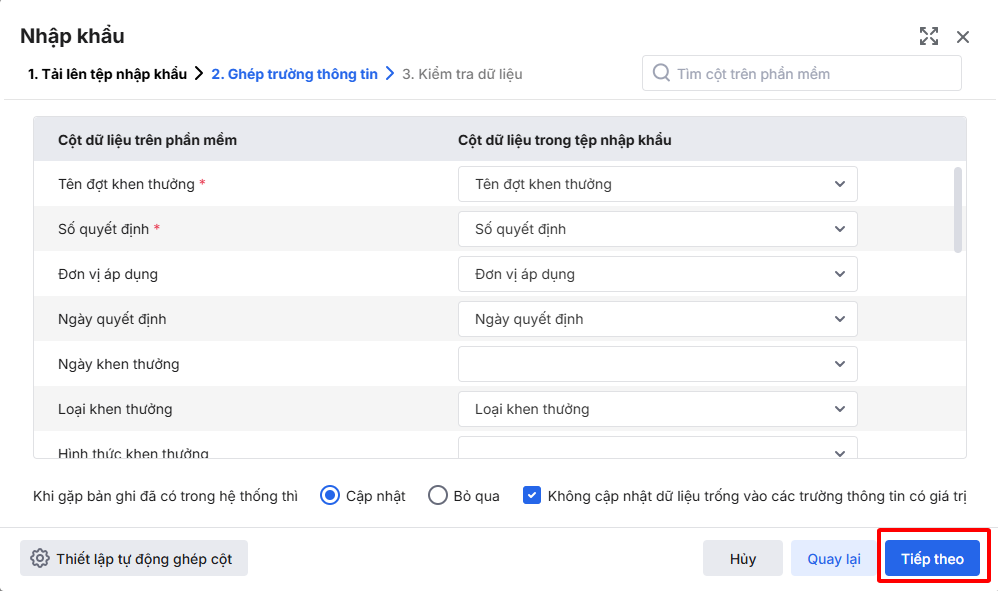Click the search magnifier icon
Image resolution: width=998 pixels, height=591 pixels.
(661, 73)
